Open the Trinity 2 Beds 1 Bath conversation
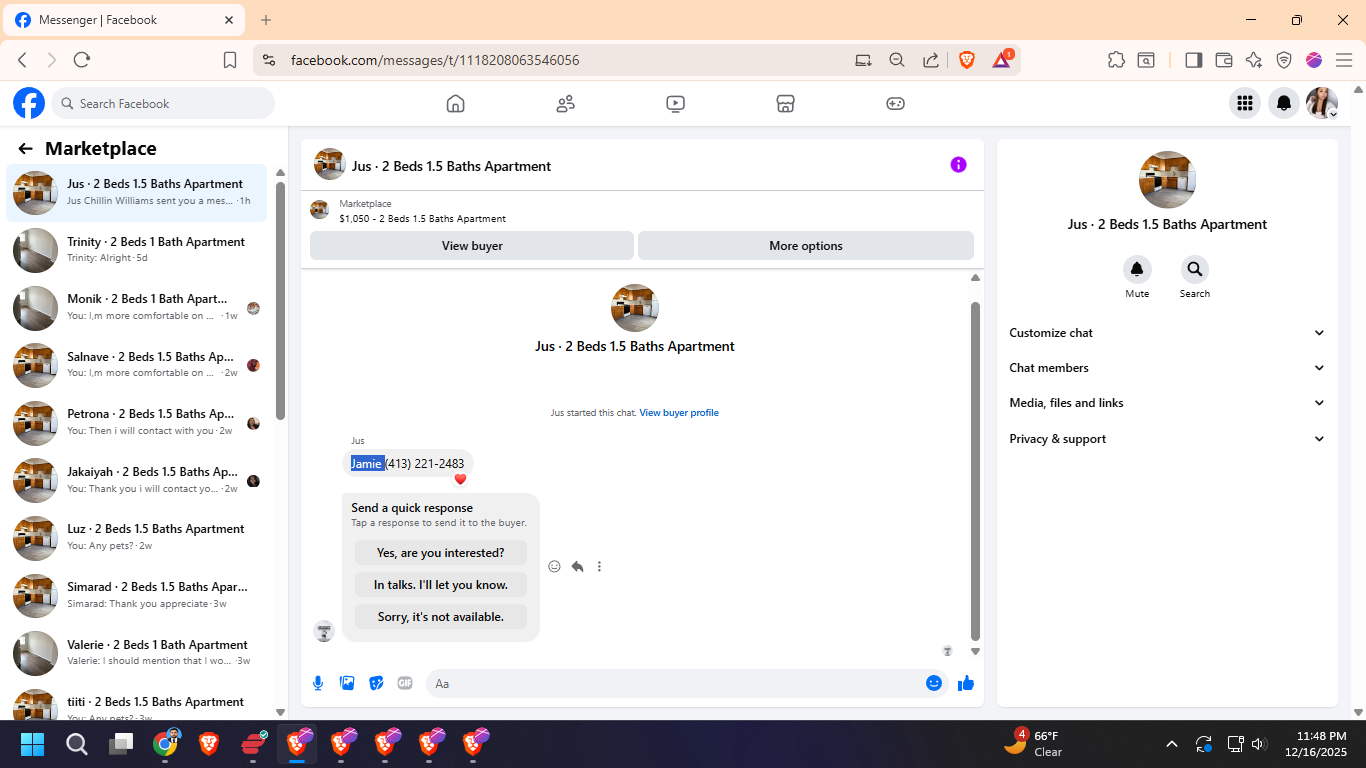The image size is (1366, 768). coord(137,250)
